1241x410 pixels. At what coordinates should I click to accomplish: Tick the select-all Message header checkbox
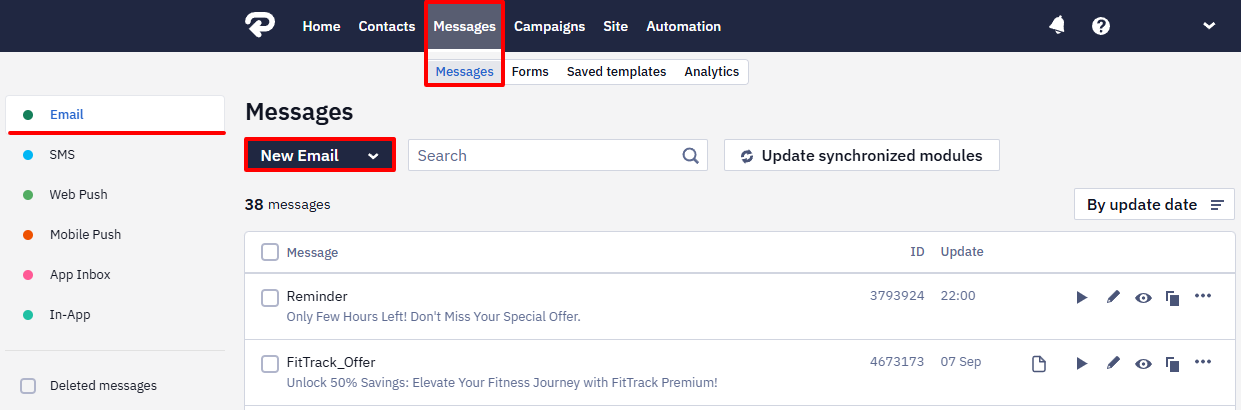click(x=270, y=252)
